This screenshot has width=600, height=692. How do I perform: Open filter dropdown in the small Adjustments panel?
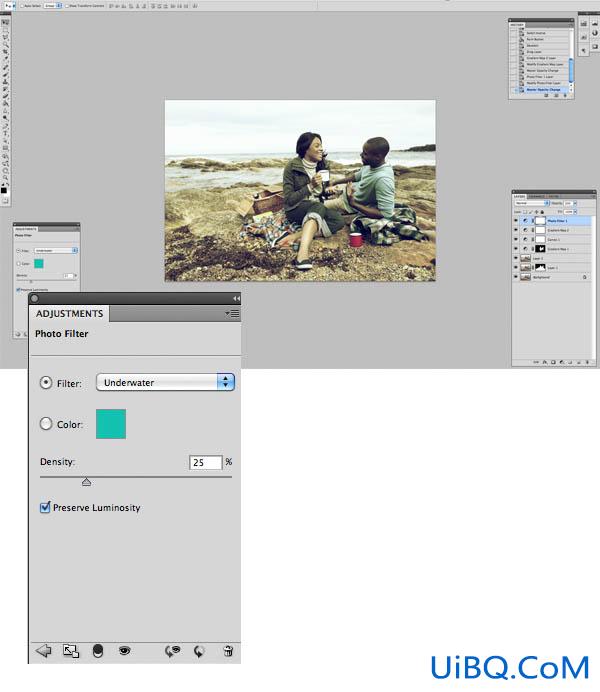(x=56, y=250)
